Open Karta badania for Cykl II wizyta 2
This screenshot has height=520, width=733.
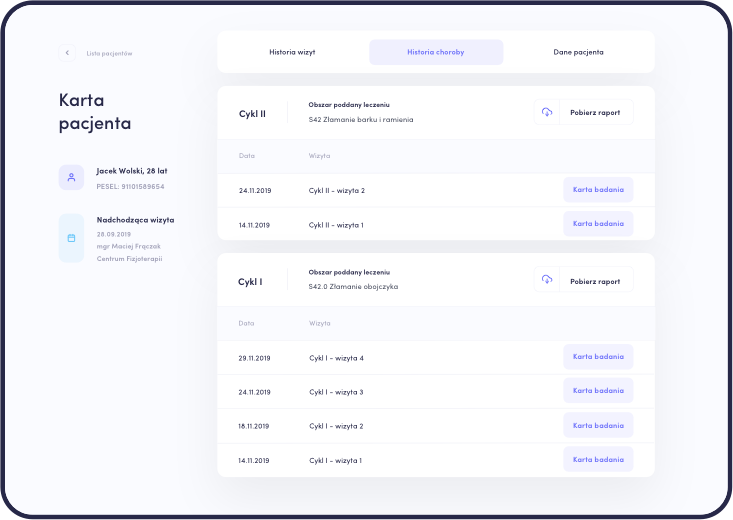[x=598, y=190]
